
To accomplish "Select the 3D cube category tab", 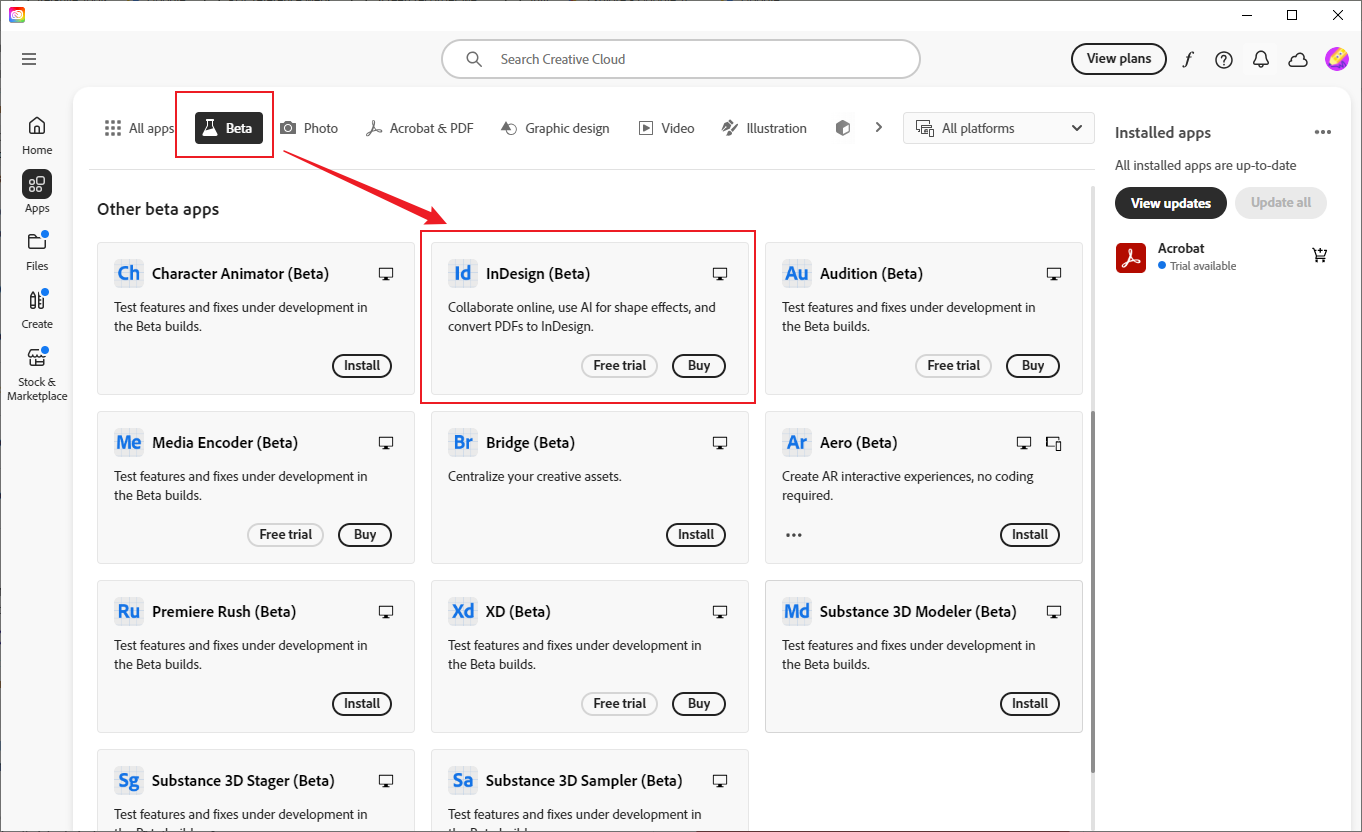I will pyautogui.click(x=843, y=128).
